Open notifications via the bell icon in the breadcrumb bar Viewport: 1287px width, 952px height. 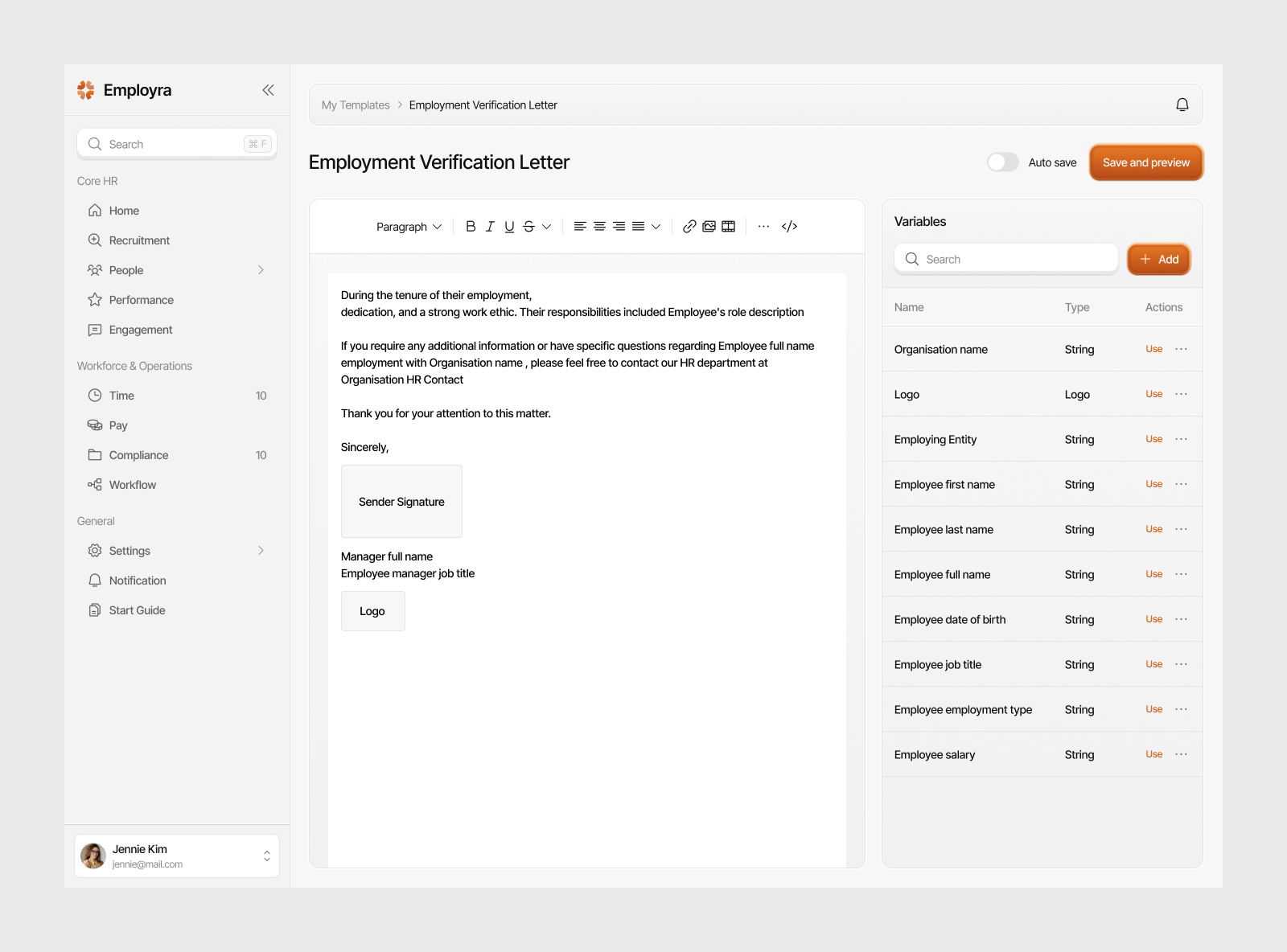[1182, 105]
